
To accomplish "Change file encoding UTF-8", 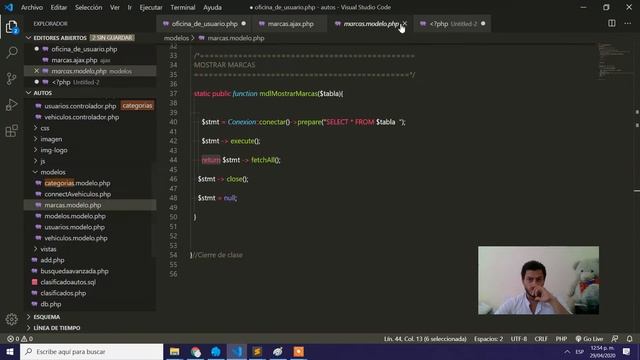I will (519, 339).
